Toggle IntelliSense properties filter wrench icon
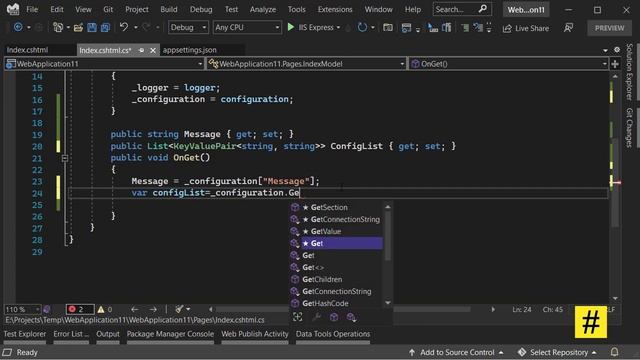The image size is (640, 360). pos(316,317)
